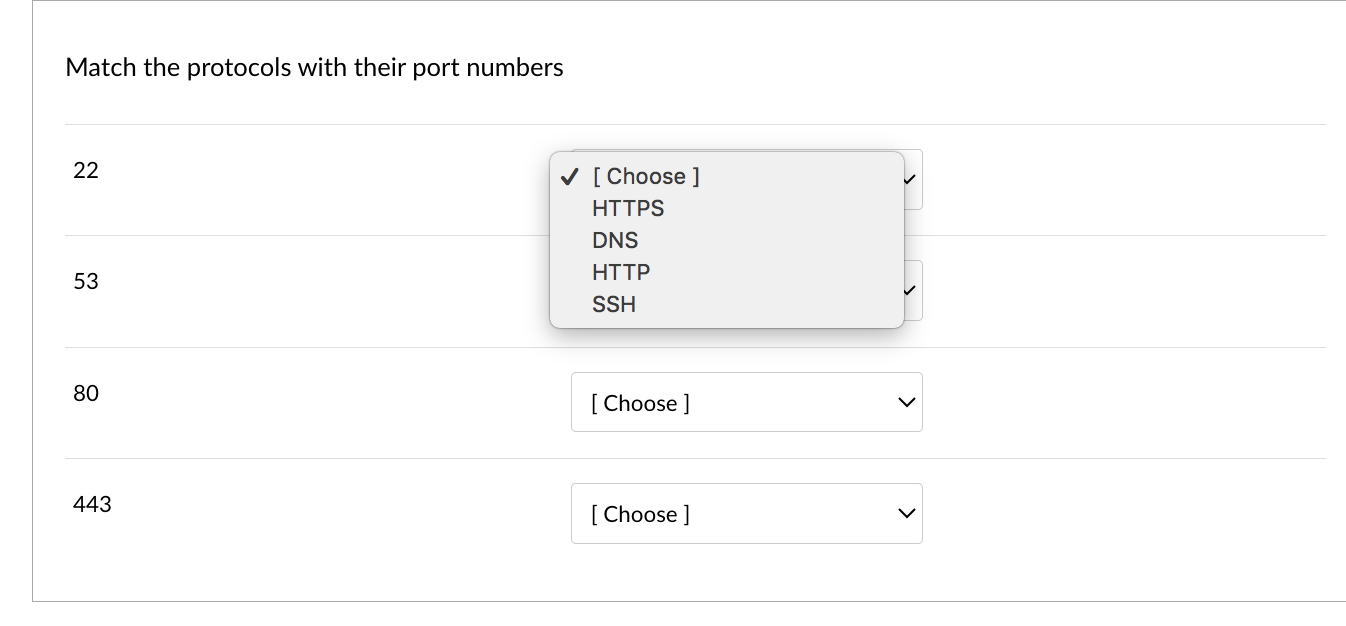
Task: Click the chevron on the port 443 dropdown
Action: pos(905,513)
